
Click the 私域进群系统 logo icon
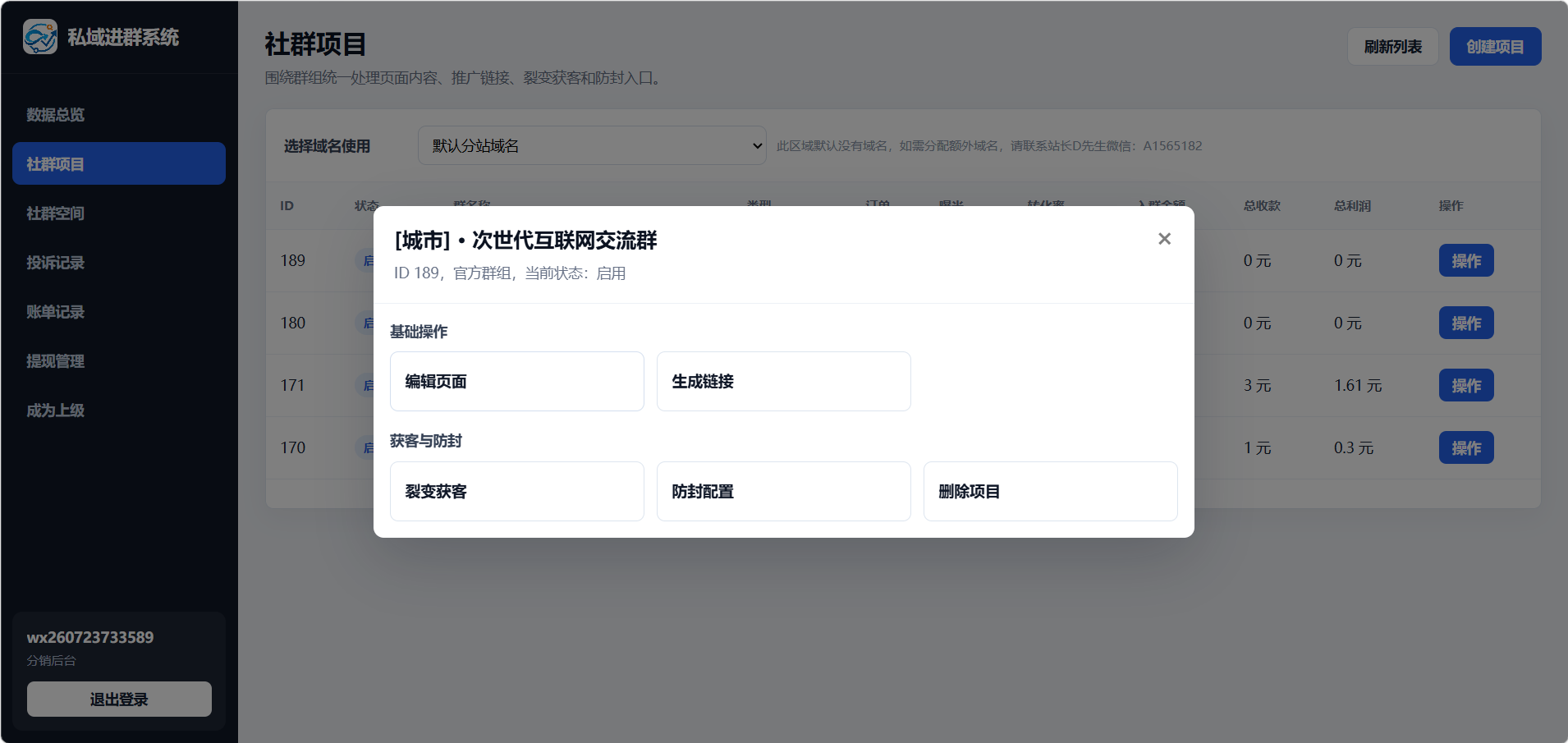tap(40, 37)
